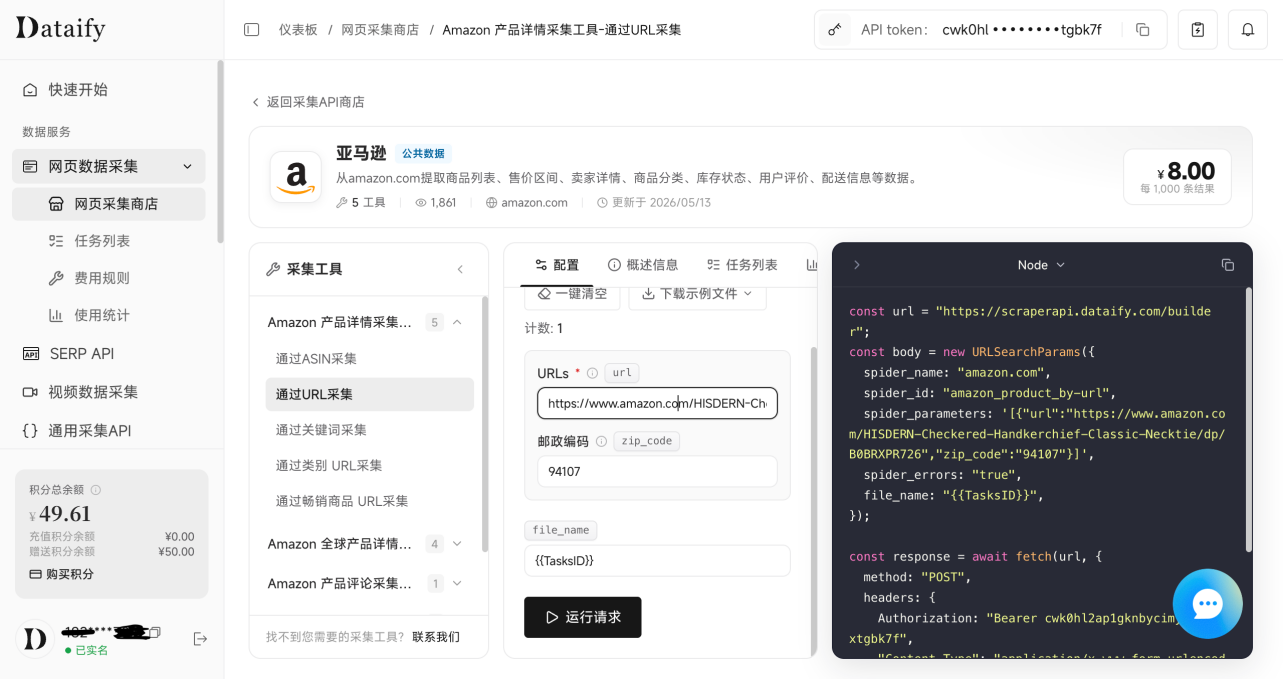Select 通过关键词采集 tool
Screen dimensions: 1283x679
[x=369, y=430]
